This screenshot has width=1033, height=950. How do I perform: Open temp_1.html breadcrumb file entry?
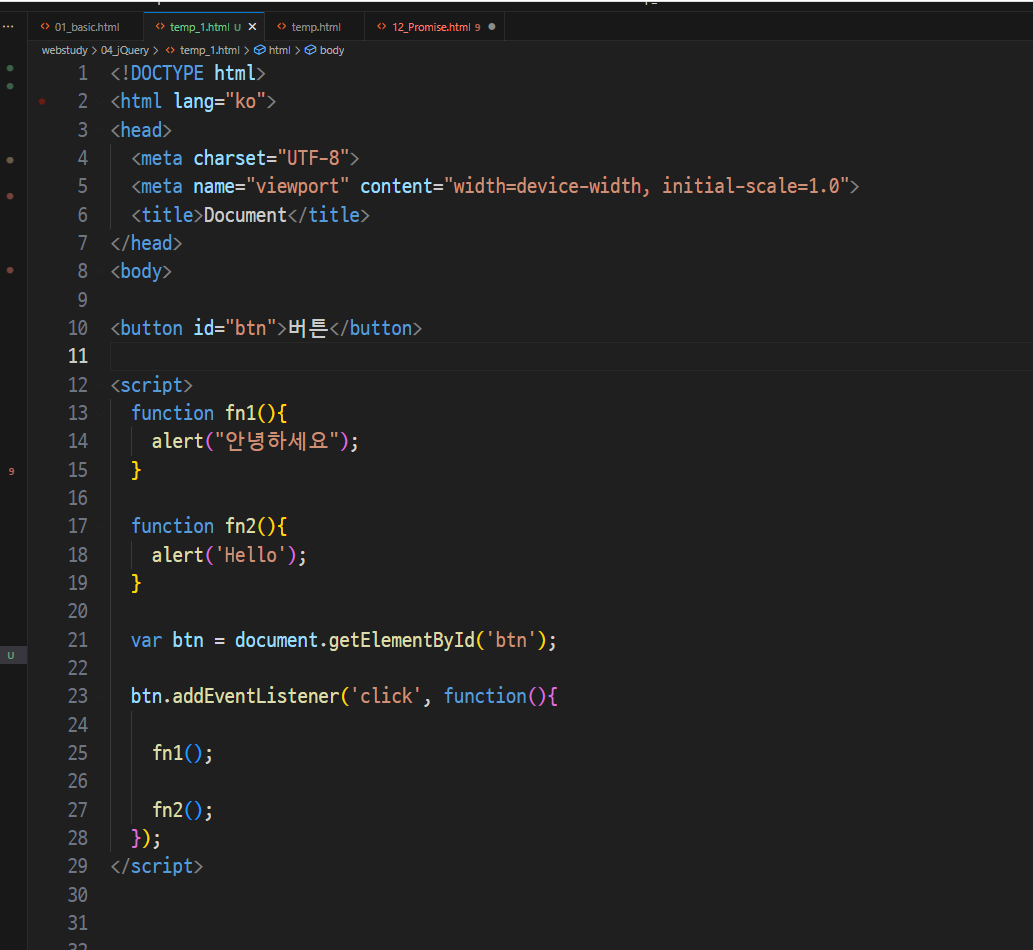click(x=209, y=50)
